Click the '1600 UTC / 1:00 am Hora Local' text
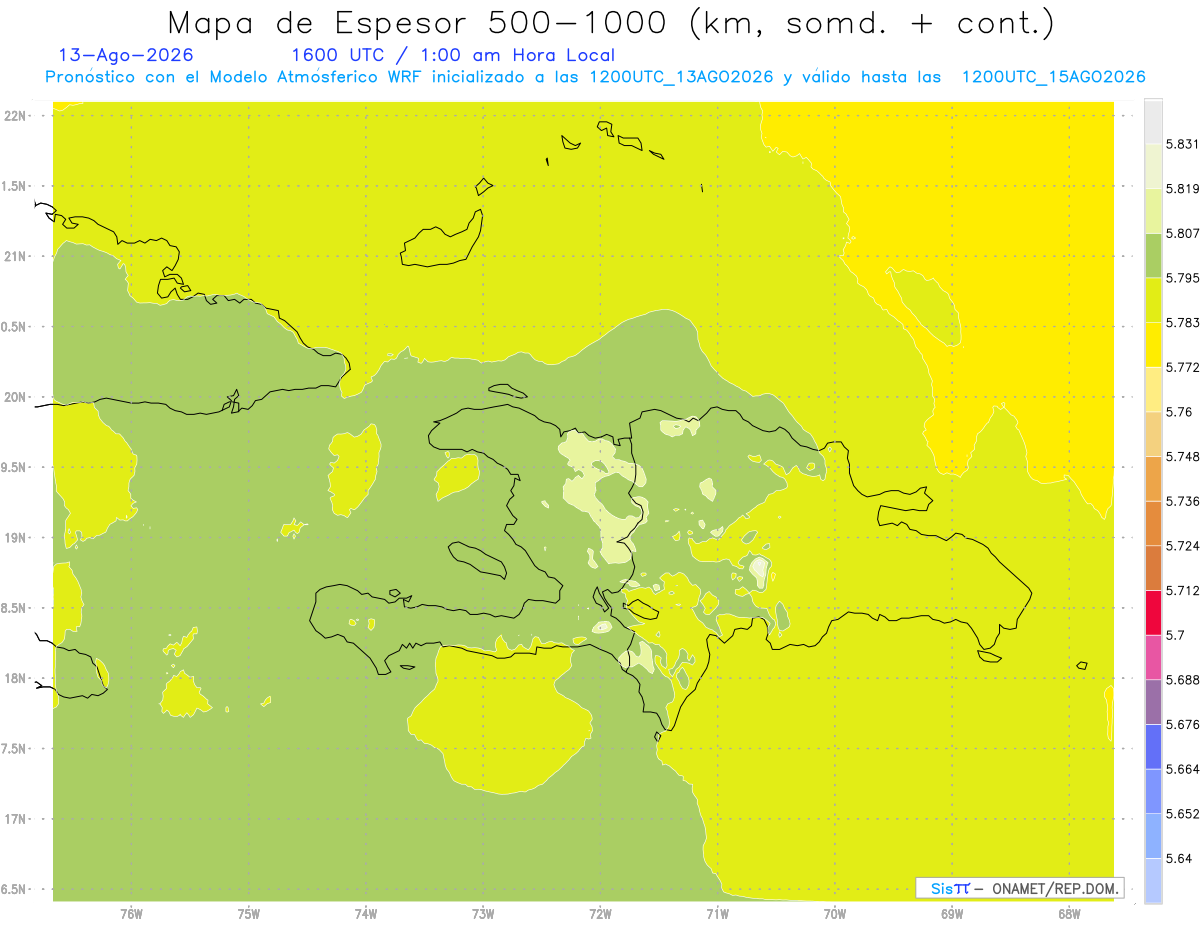Viewport: 1200px width, 927px height. click(x=453, y=56)
